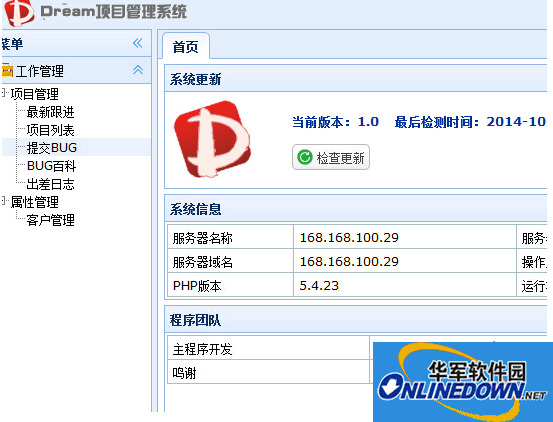Click the 系统信息 panel header
The image size is (553, 422).
point(356,209)
